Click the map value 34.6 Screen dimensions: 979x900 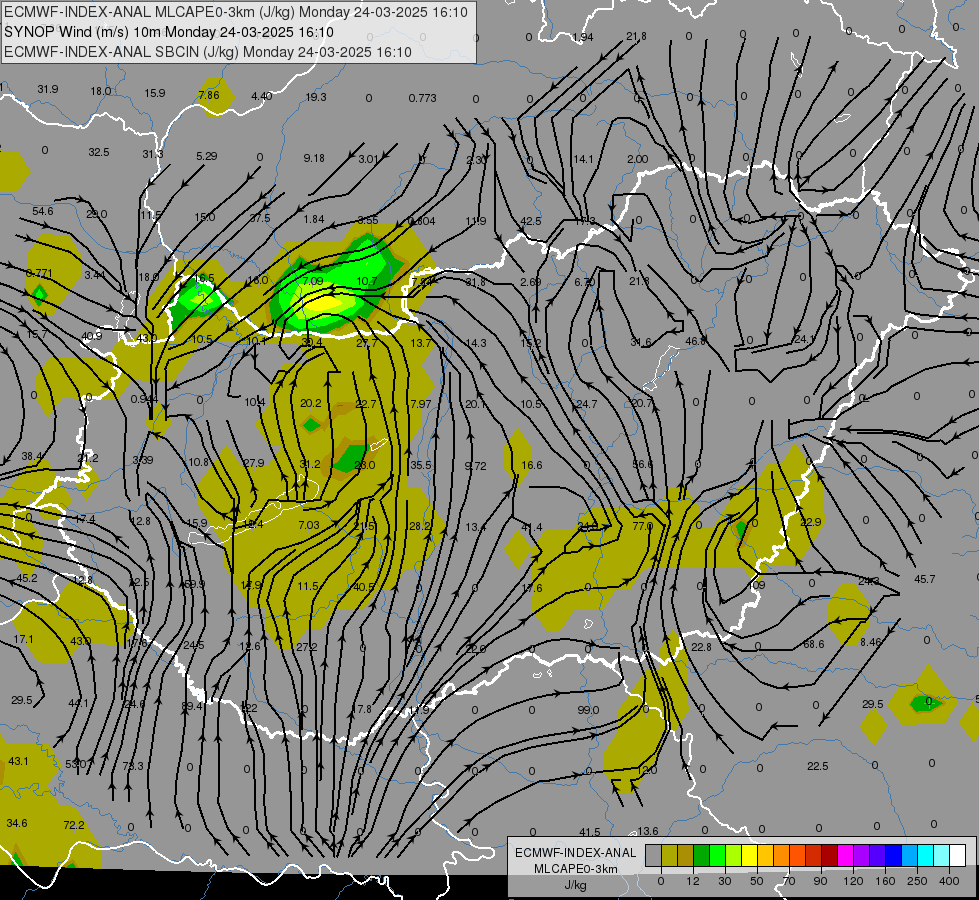(x=17, y=823)
